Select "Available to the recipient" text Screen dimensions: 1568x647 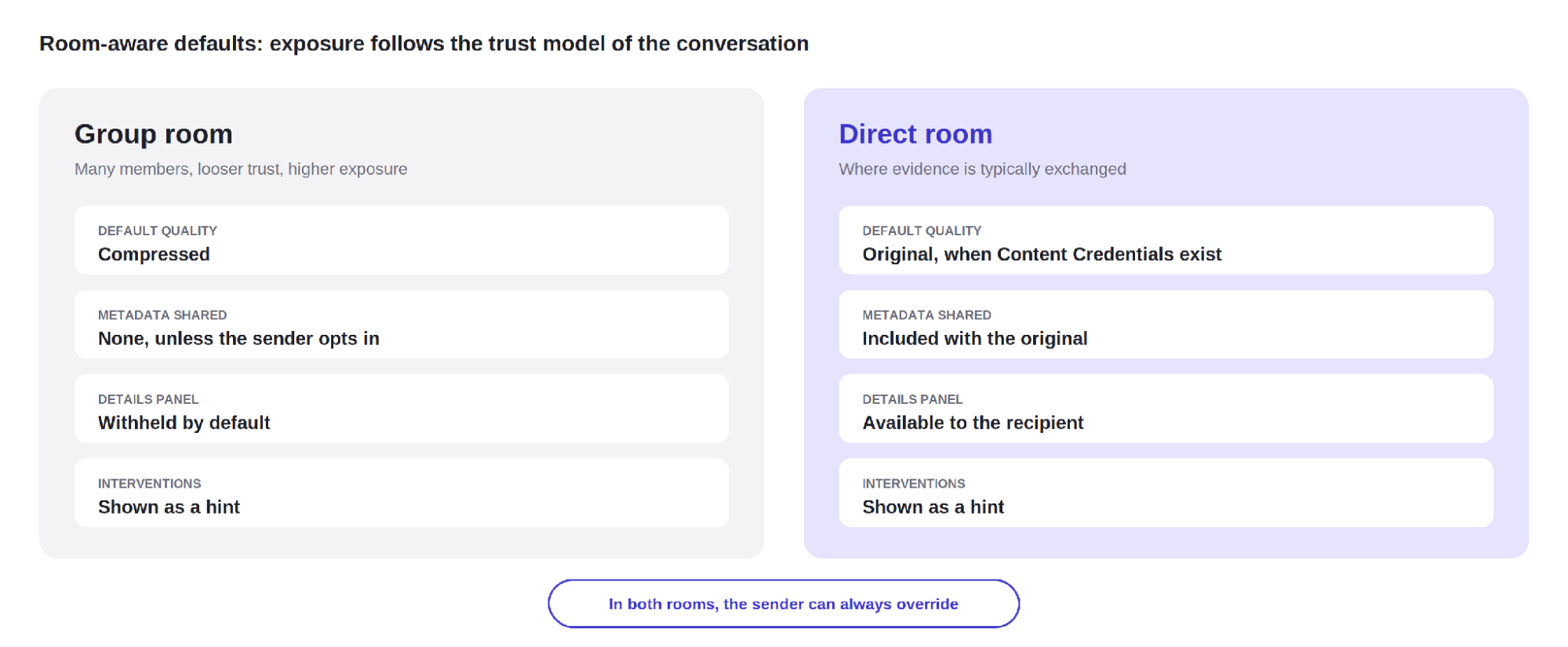coord(973,423)
